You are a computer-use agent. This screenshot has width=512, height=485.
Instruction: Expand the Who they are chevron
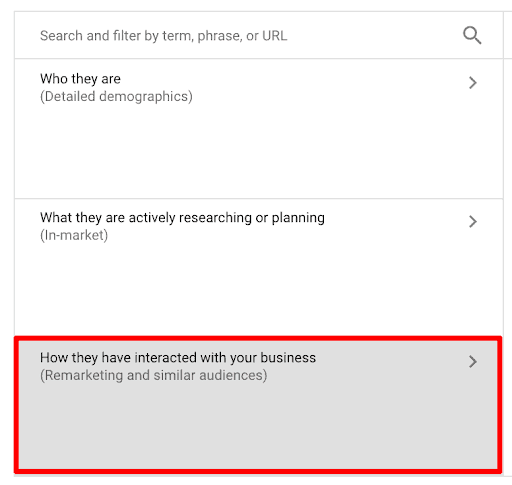(x=472, y=83)
